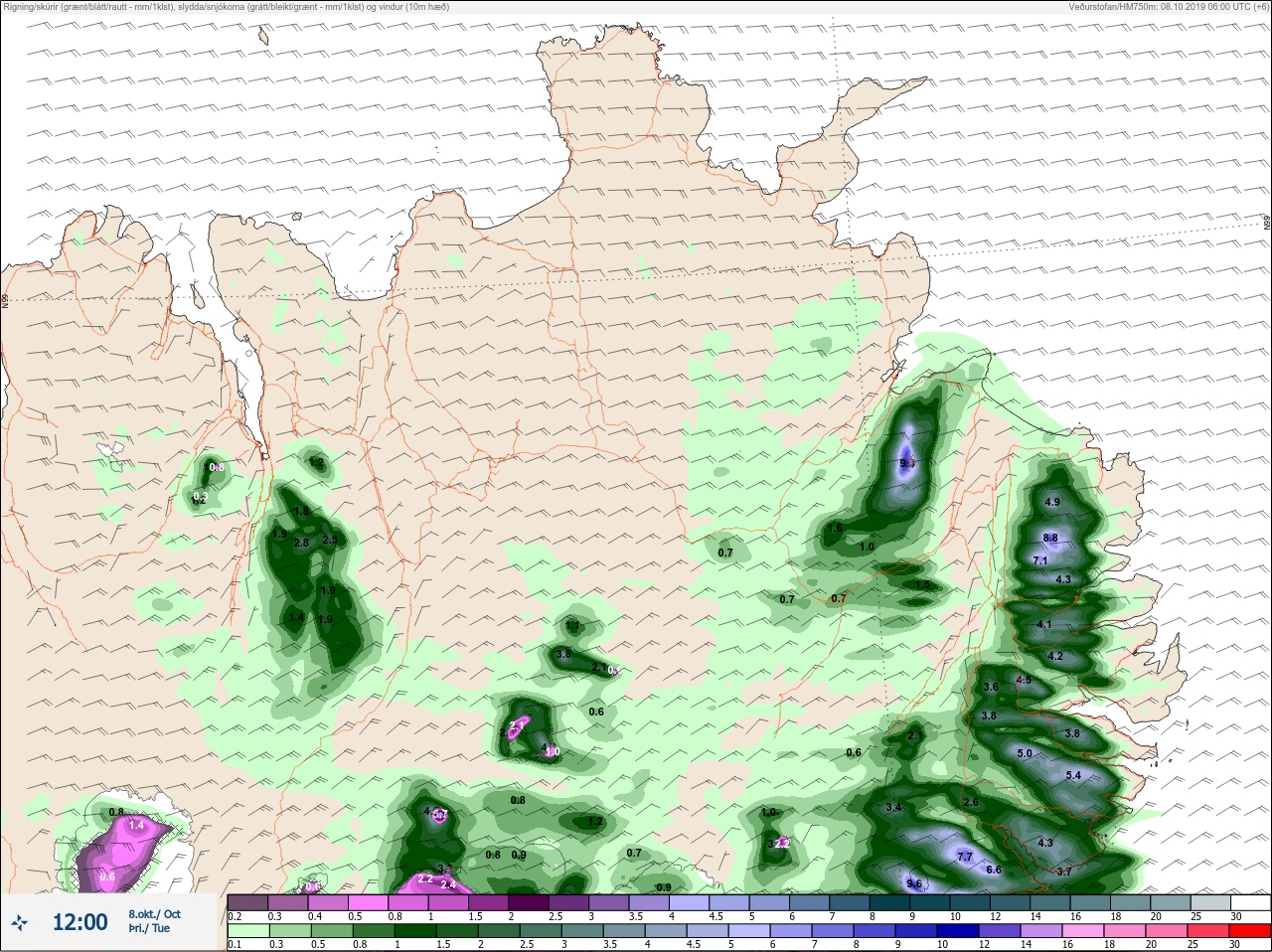Click the 3.4 precipitation value on map
This screenshot has height=952, width=1272.
892,807
